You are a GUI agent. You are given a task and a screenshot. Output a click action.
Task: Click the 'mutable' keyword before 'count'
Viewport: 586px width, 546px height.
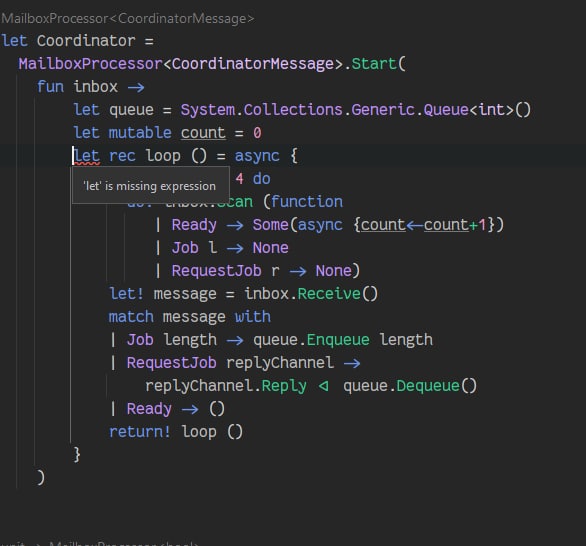140,133
